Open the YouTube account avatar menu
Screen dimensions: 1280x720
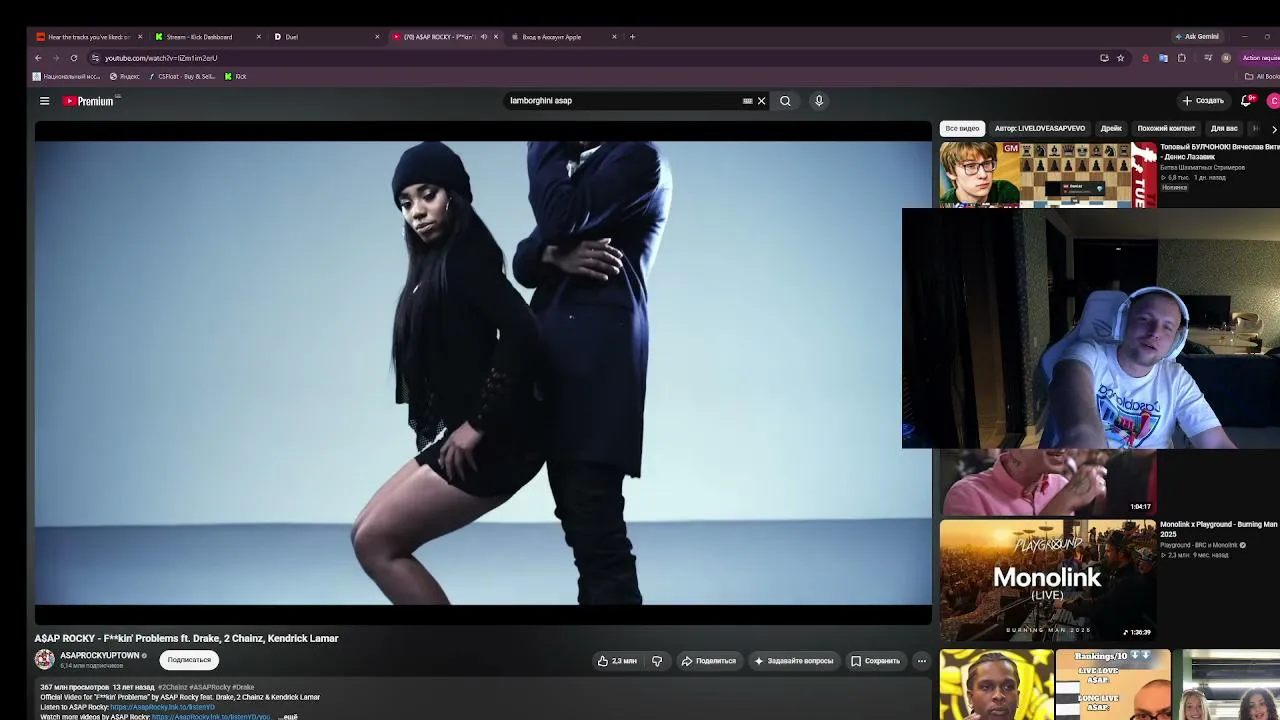tap(1273, 101)
